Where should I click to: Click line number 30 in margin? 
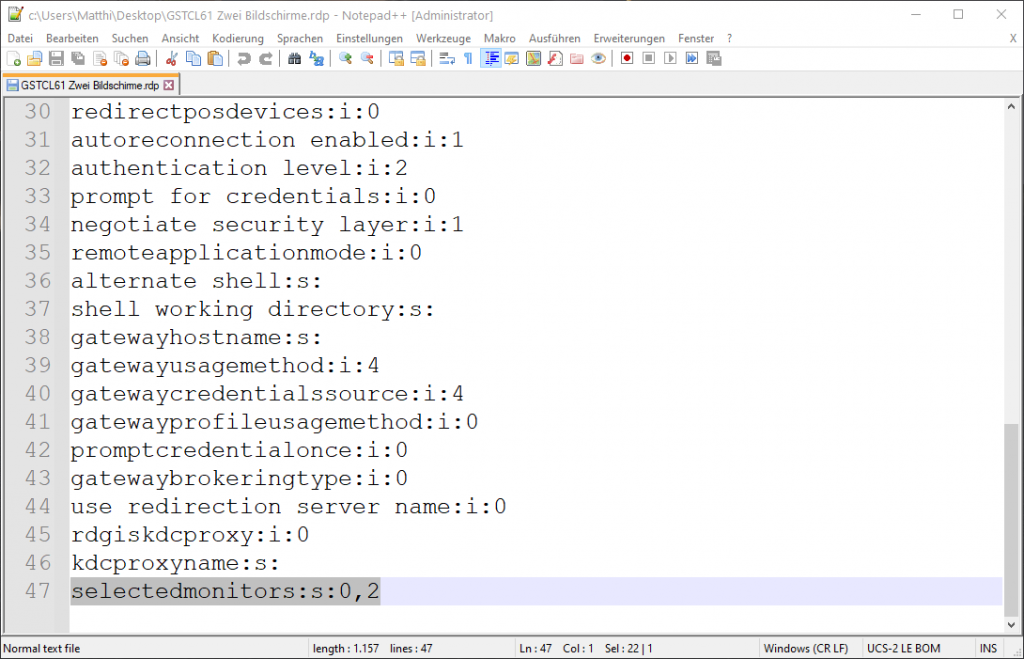(x=37, y=112)
